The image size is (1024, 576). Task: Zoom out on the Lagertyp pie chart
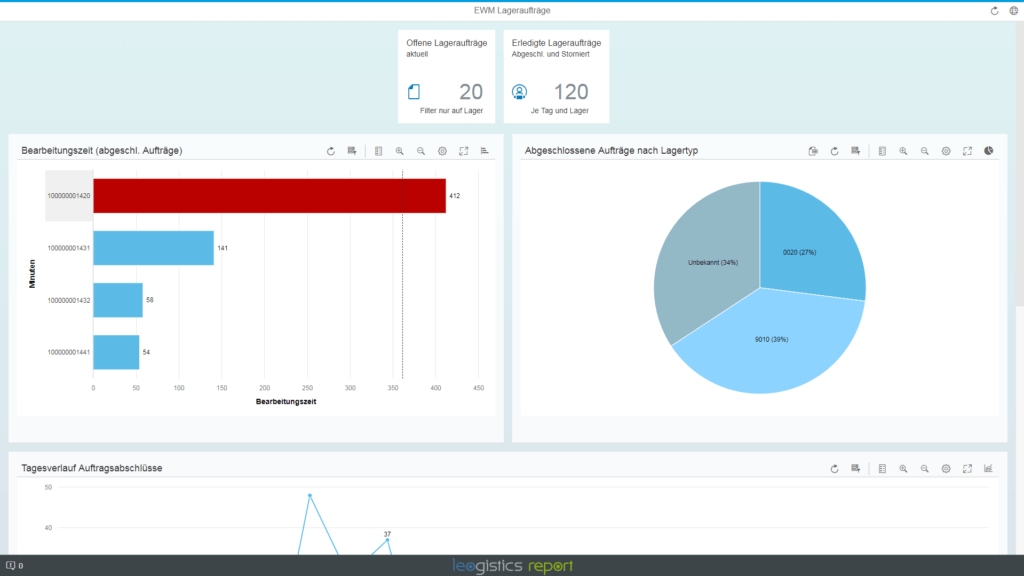925,151
